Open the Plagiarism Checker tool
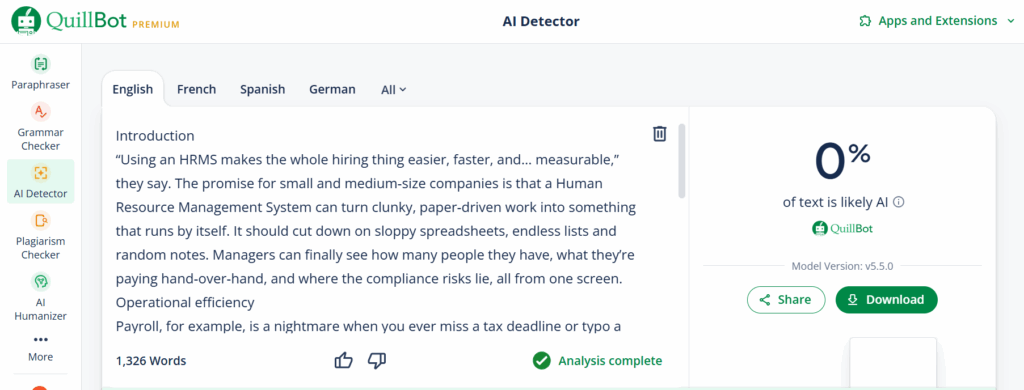 [40, 235]
